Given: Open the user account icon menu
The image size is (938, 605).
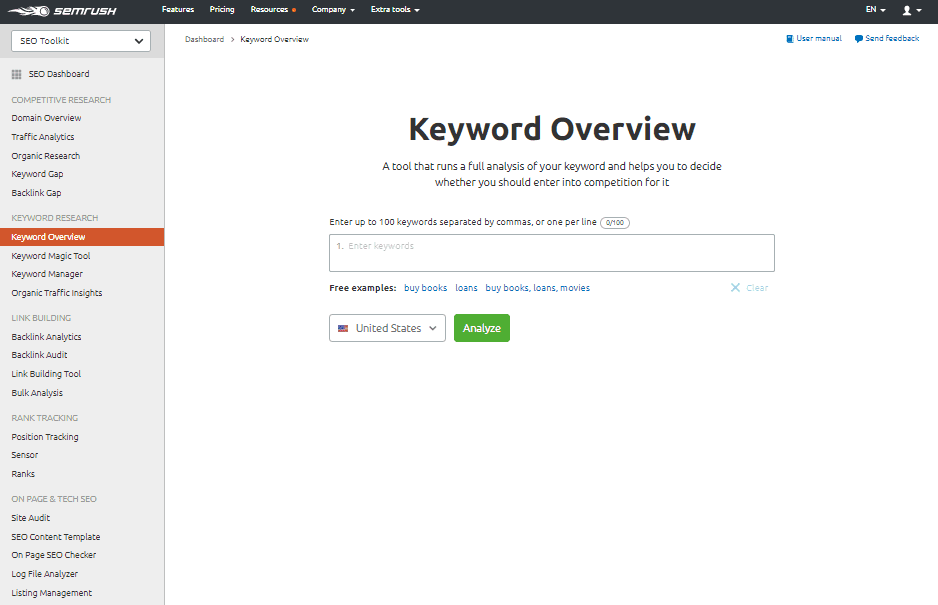Looking at the screenshot, I should (912, 10).
